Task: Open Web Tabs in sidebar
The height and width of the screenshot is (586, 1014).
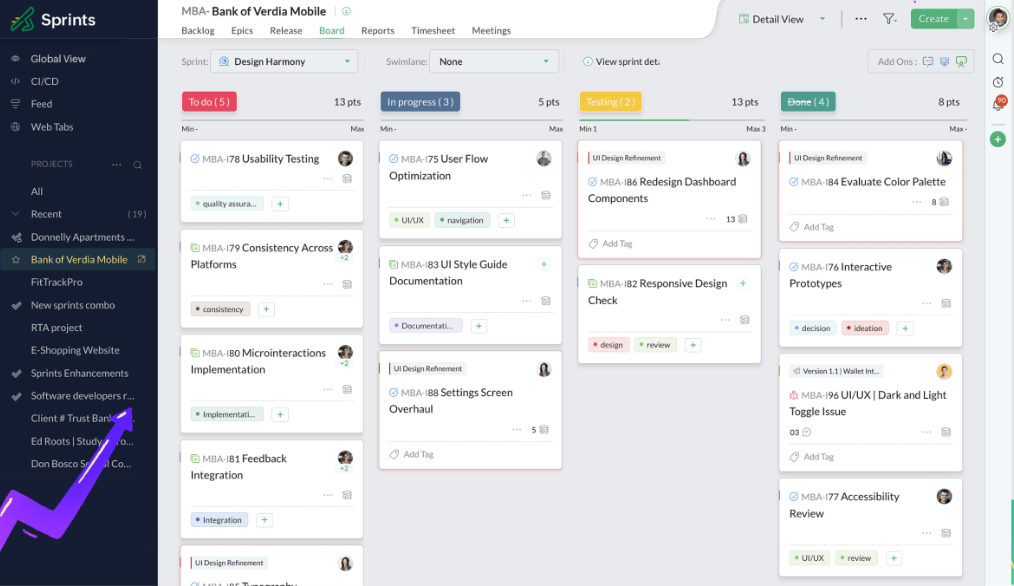Action: [x=52, y=127]
